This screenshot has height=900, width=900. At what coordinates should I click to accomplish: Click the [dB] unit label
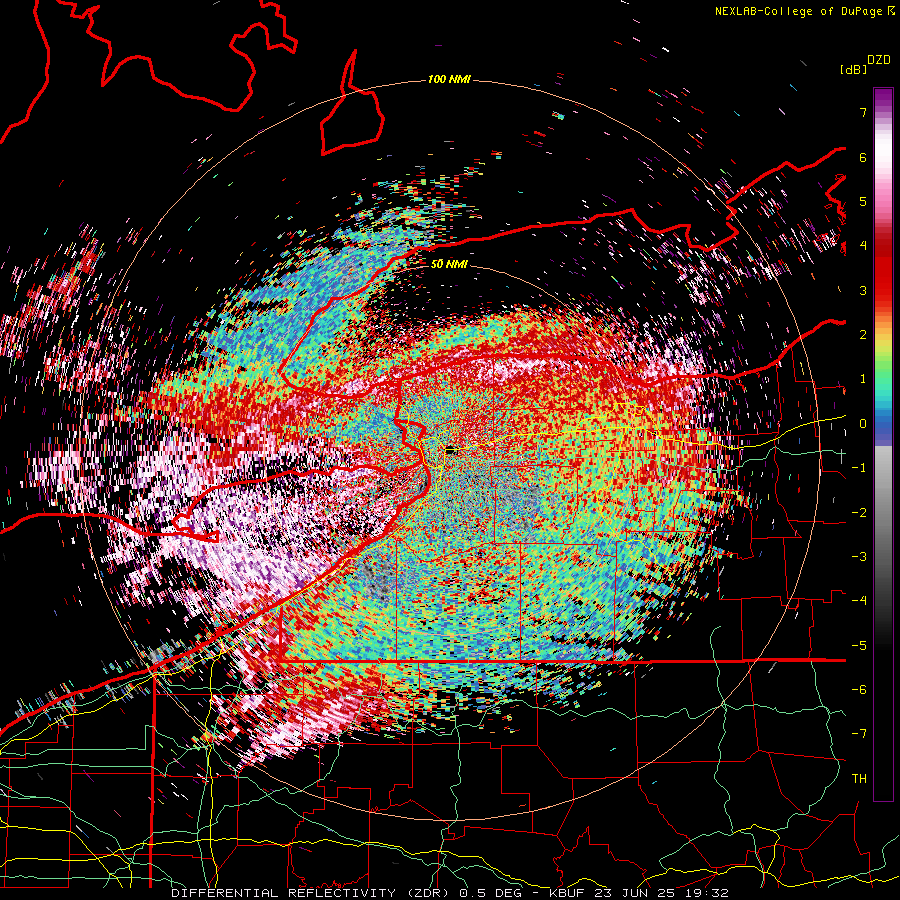(x=853, y=69)
